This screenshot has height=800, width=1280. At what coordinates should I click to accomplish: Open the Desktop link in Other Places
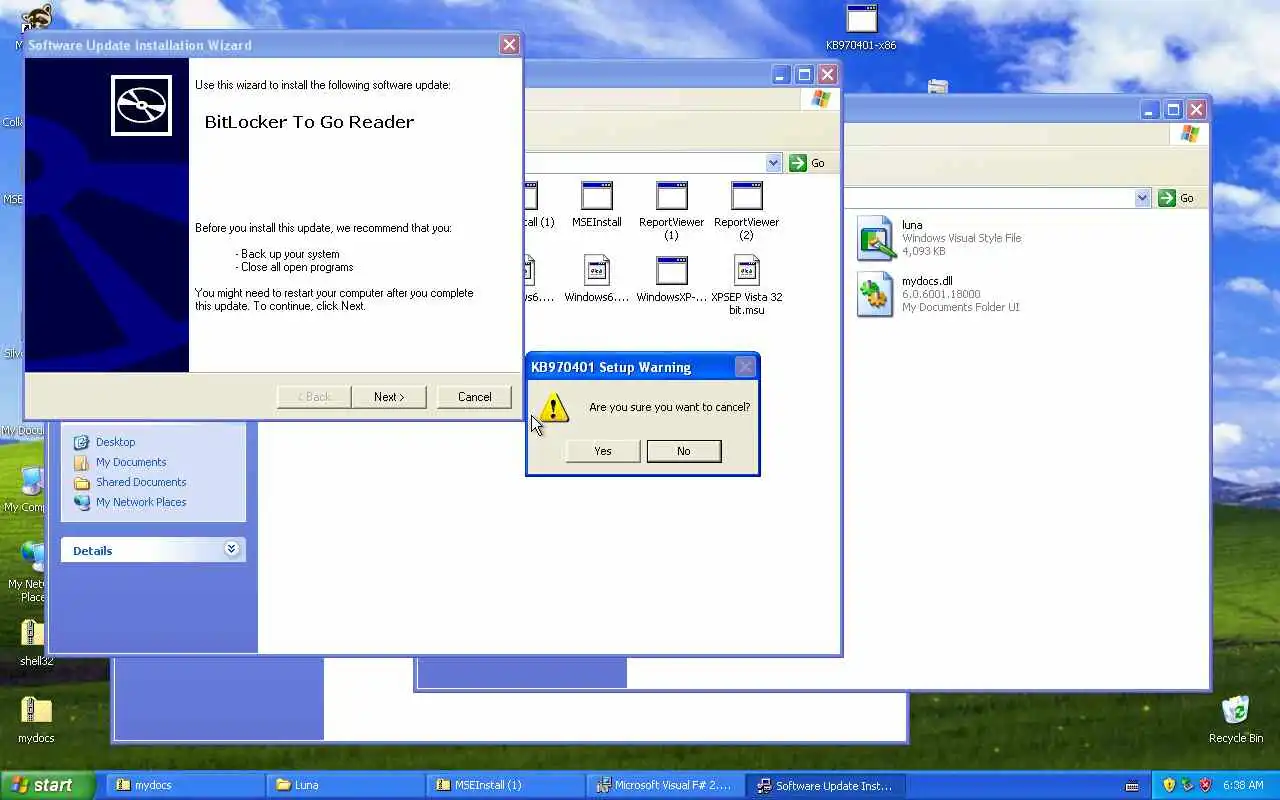tap(115, 442)
